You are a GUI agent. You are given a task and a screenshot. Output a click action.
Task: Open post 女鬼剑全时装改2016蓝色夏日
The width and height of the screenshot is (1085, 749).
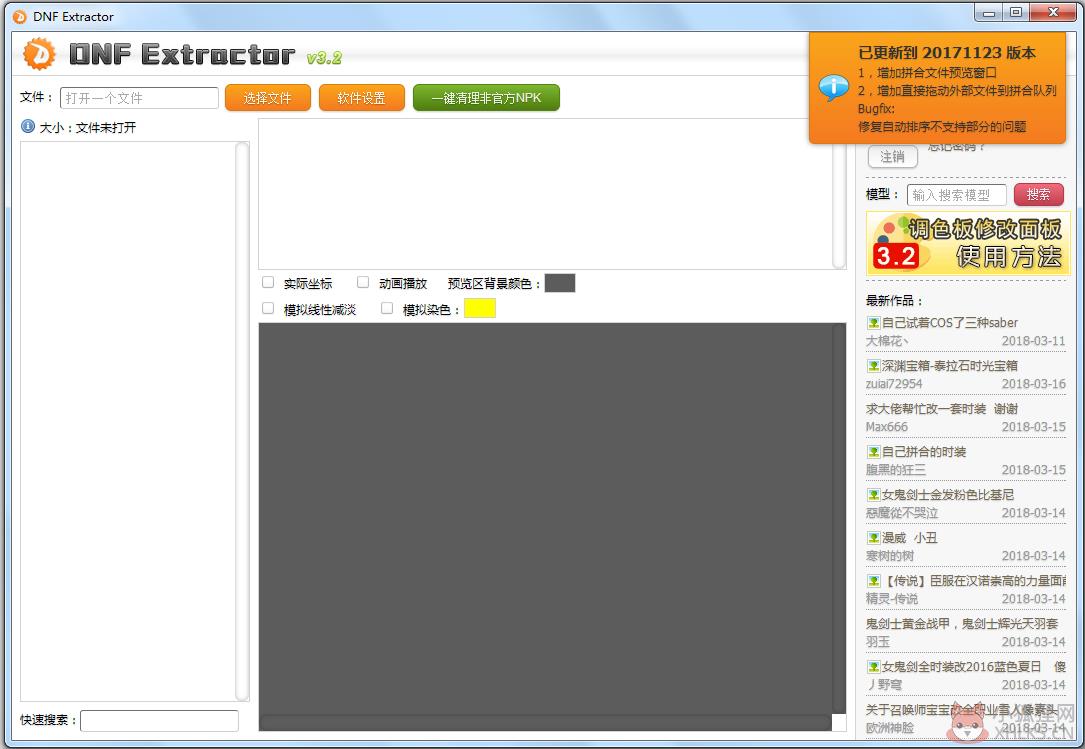974,666
